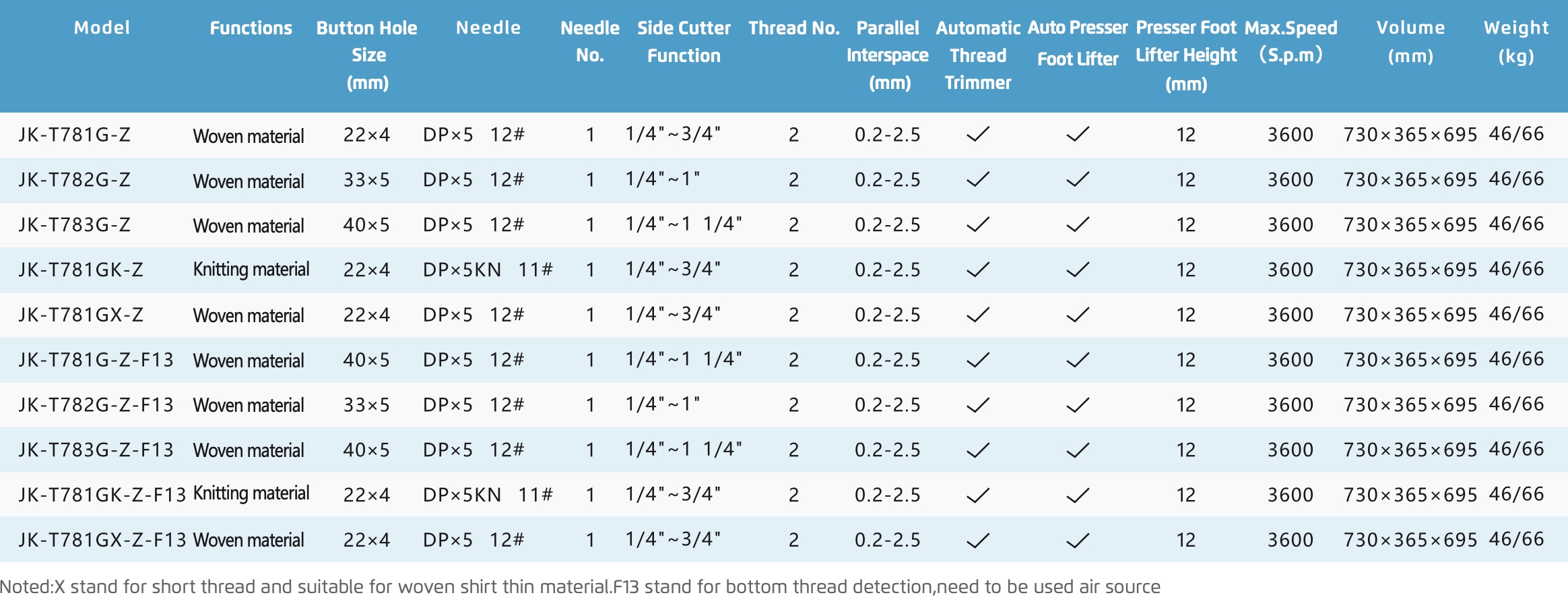Click the Automatic Thread Trimmer checkmark for JK-T781G-Z

978,134
